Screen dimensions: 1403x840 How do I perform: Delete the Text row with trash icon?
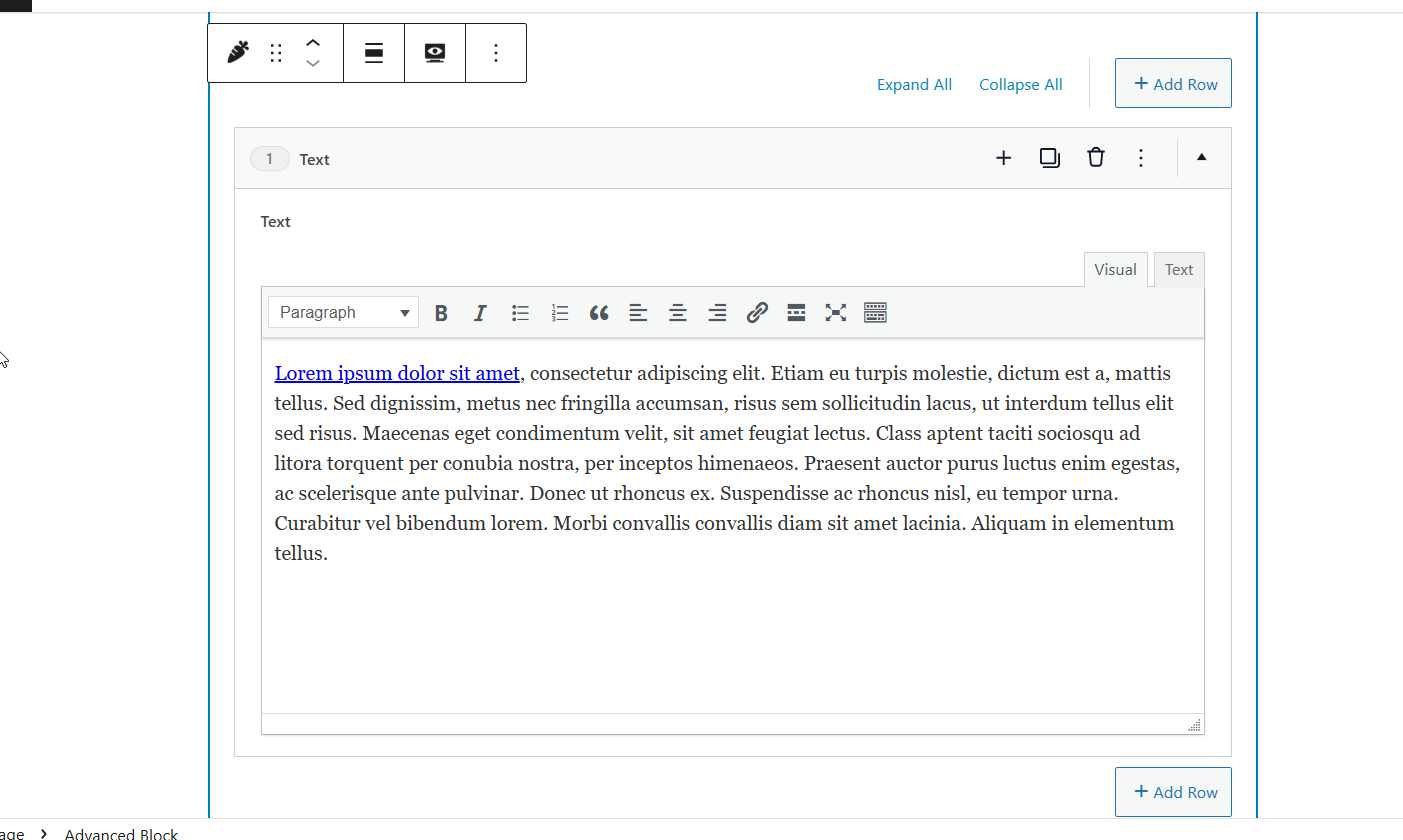pyautogui.click(x=1096, y=158)
